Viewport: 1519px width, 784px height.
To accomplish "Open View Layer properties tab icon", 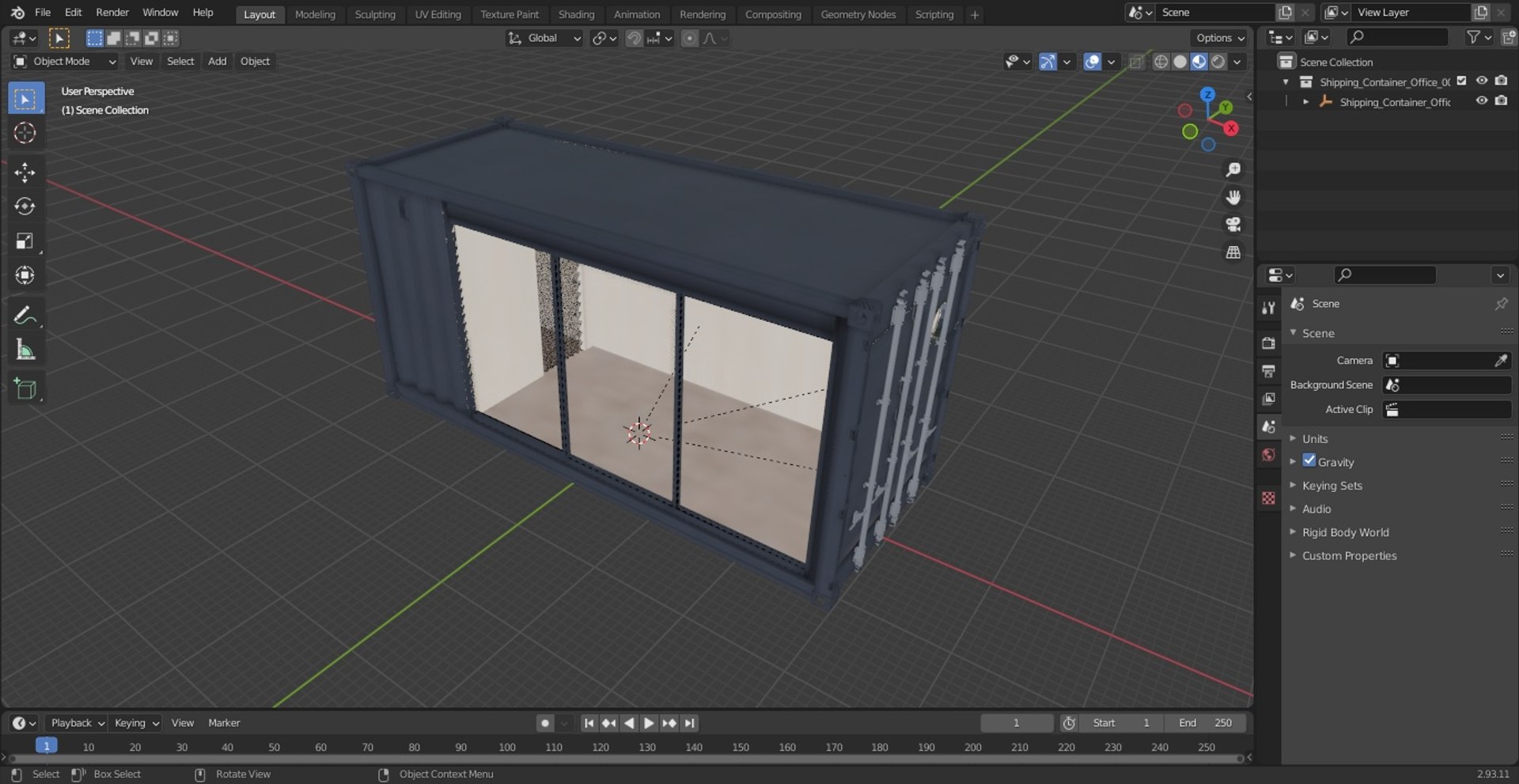I will pyautogui.click(x=1268, y=399).
